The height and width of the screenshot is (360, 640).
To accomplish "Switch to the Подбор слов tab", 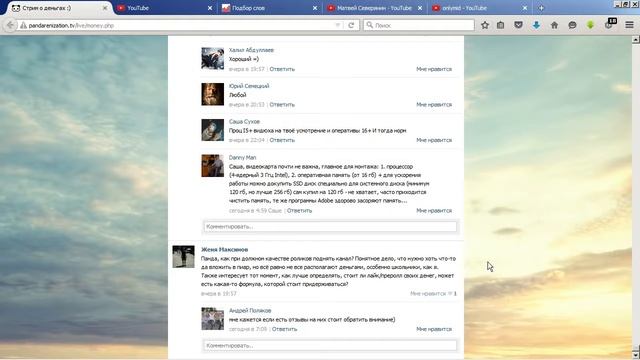I will pos(270,8).
